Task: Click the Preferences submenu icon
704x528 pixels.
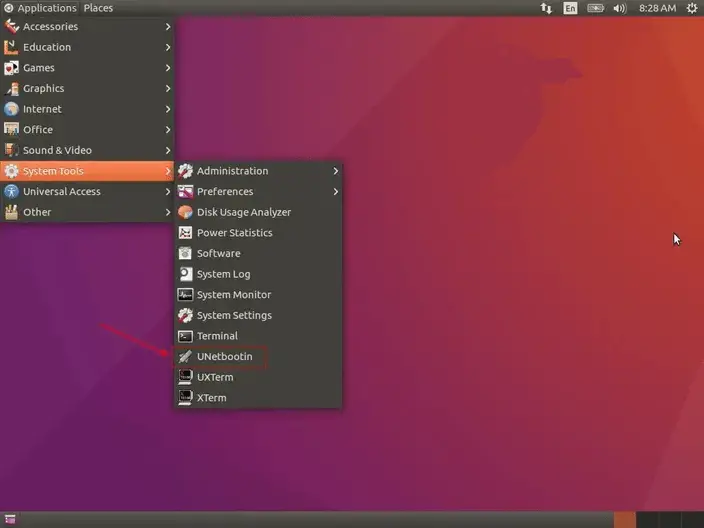Action: [x=185, y=192]
